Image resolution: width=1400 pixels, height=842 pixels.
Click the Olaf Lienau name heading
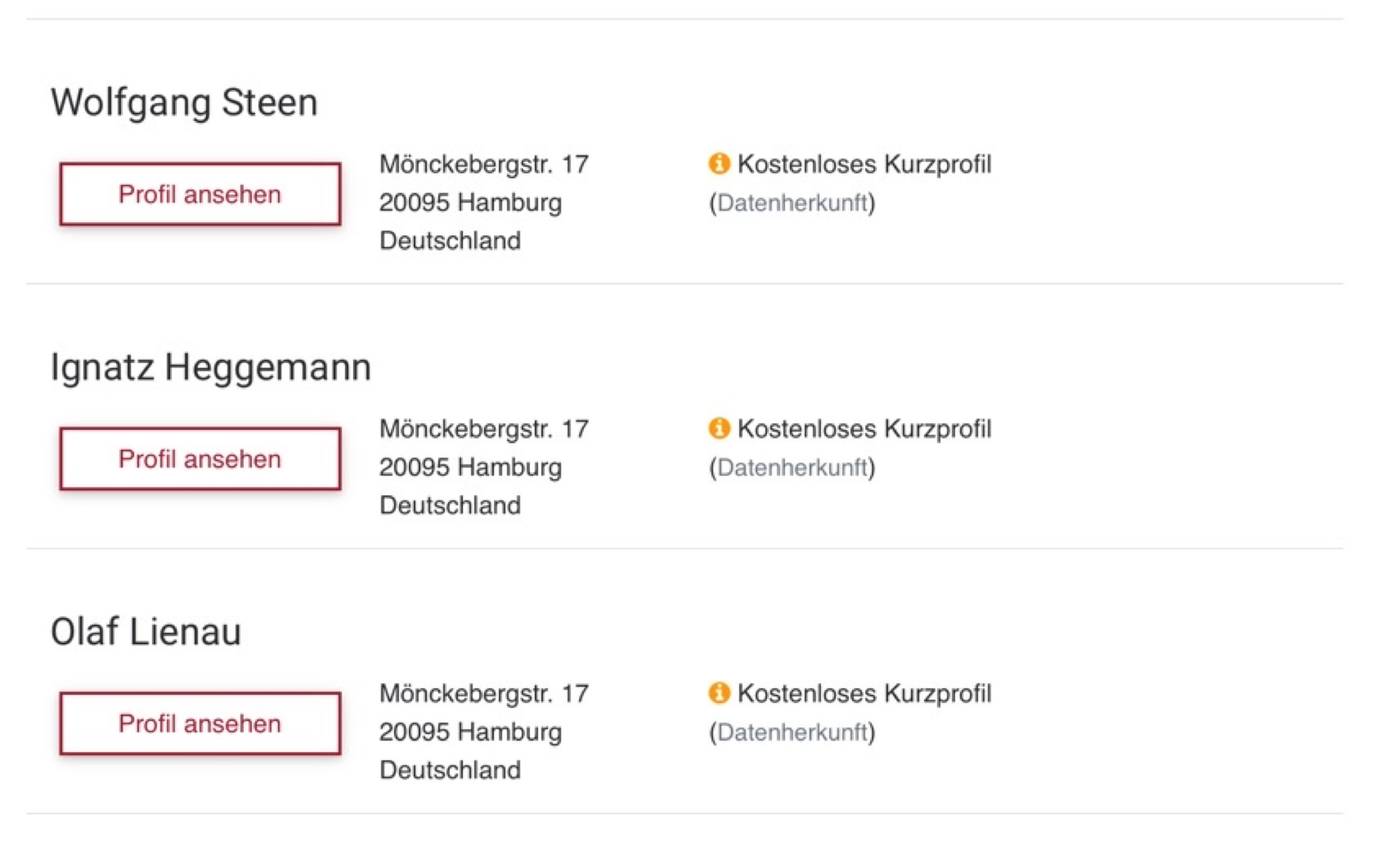146,632
